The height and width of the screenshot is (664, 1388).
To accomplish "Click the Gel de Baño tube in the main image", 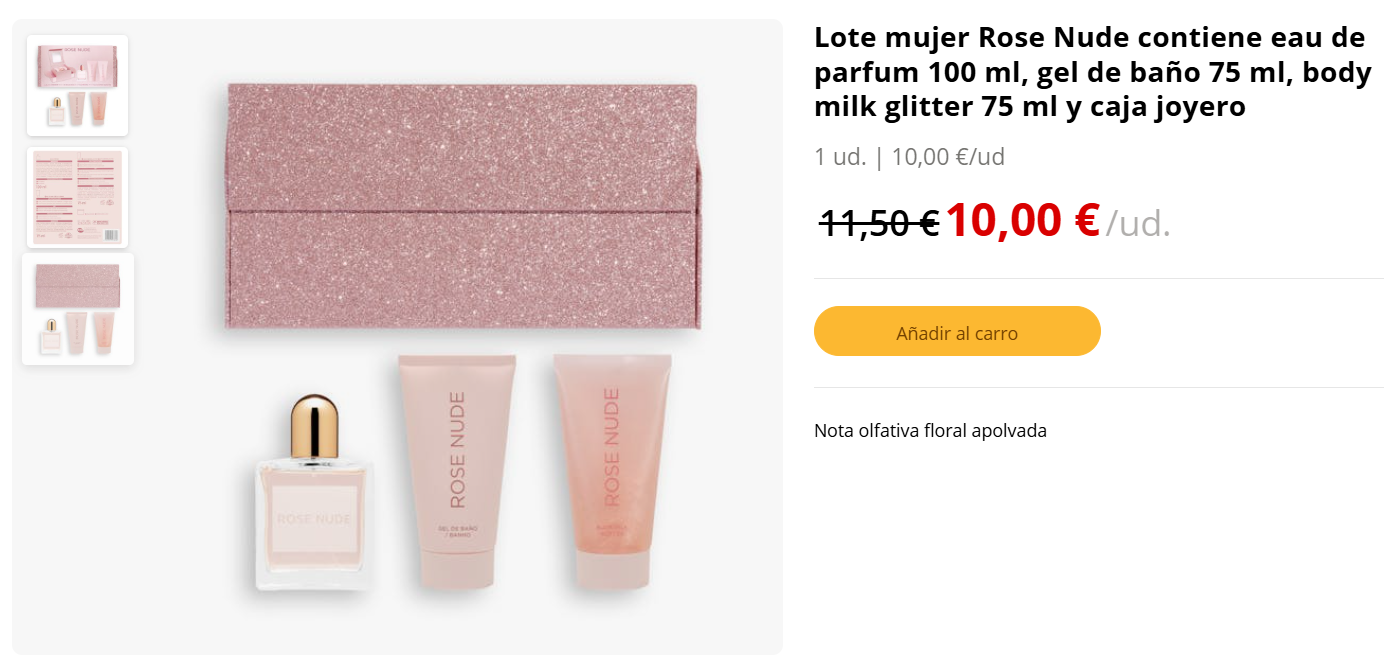I will 456,472.
